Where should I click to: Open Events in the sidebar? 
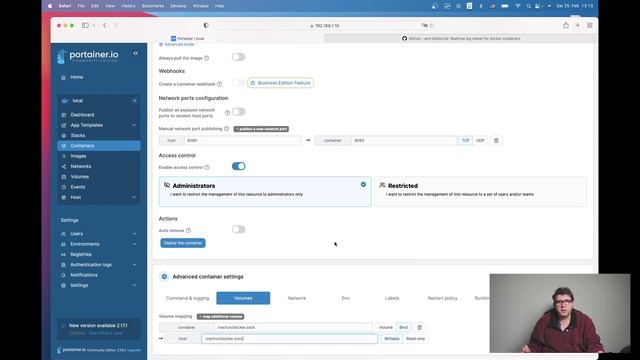tap(78, 187)
